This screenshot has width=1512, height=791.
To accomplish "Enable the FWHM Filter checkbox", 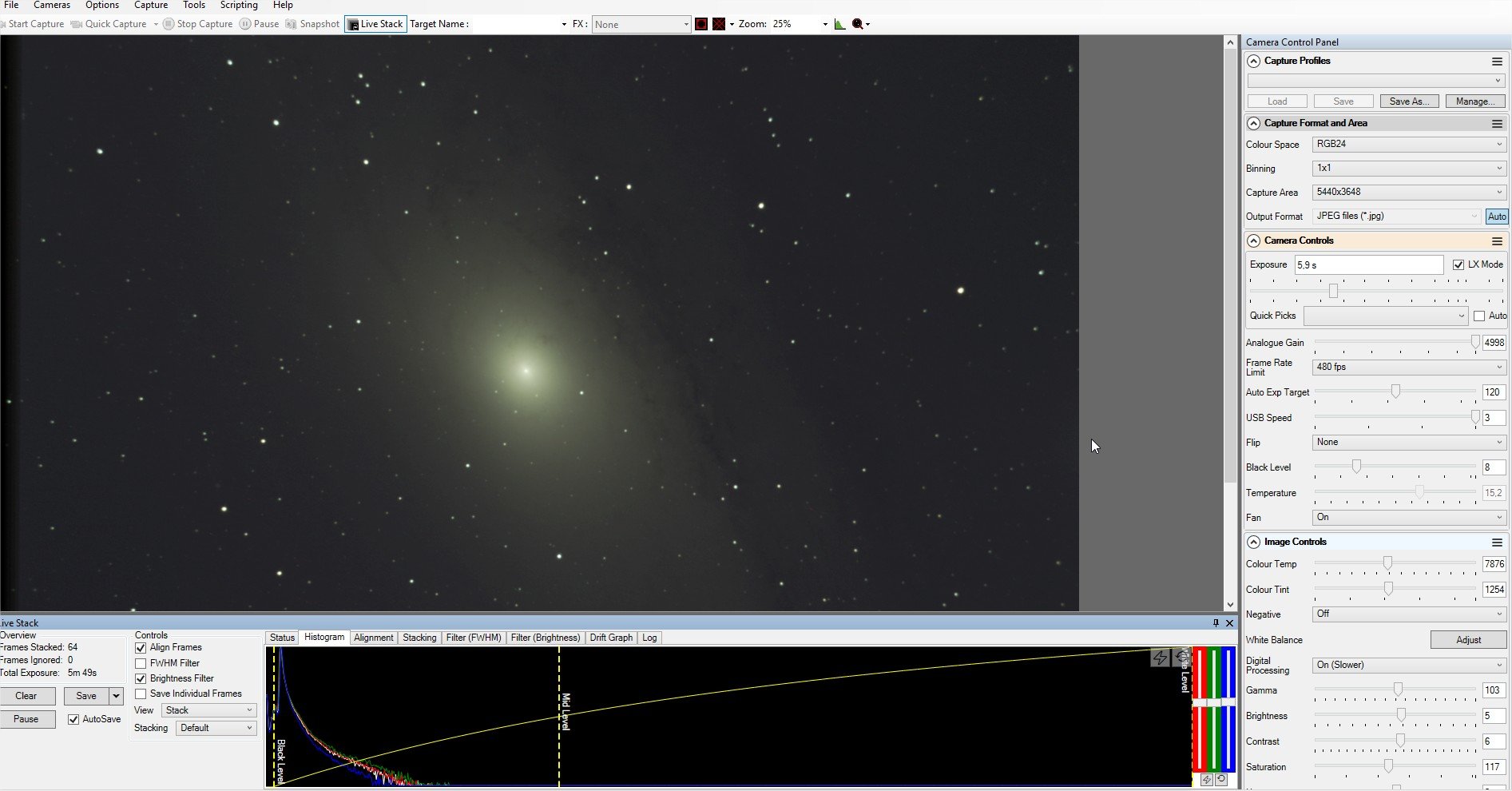I will coord(141,663).
